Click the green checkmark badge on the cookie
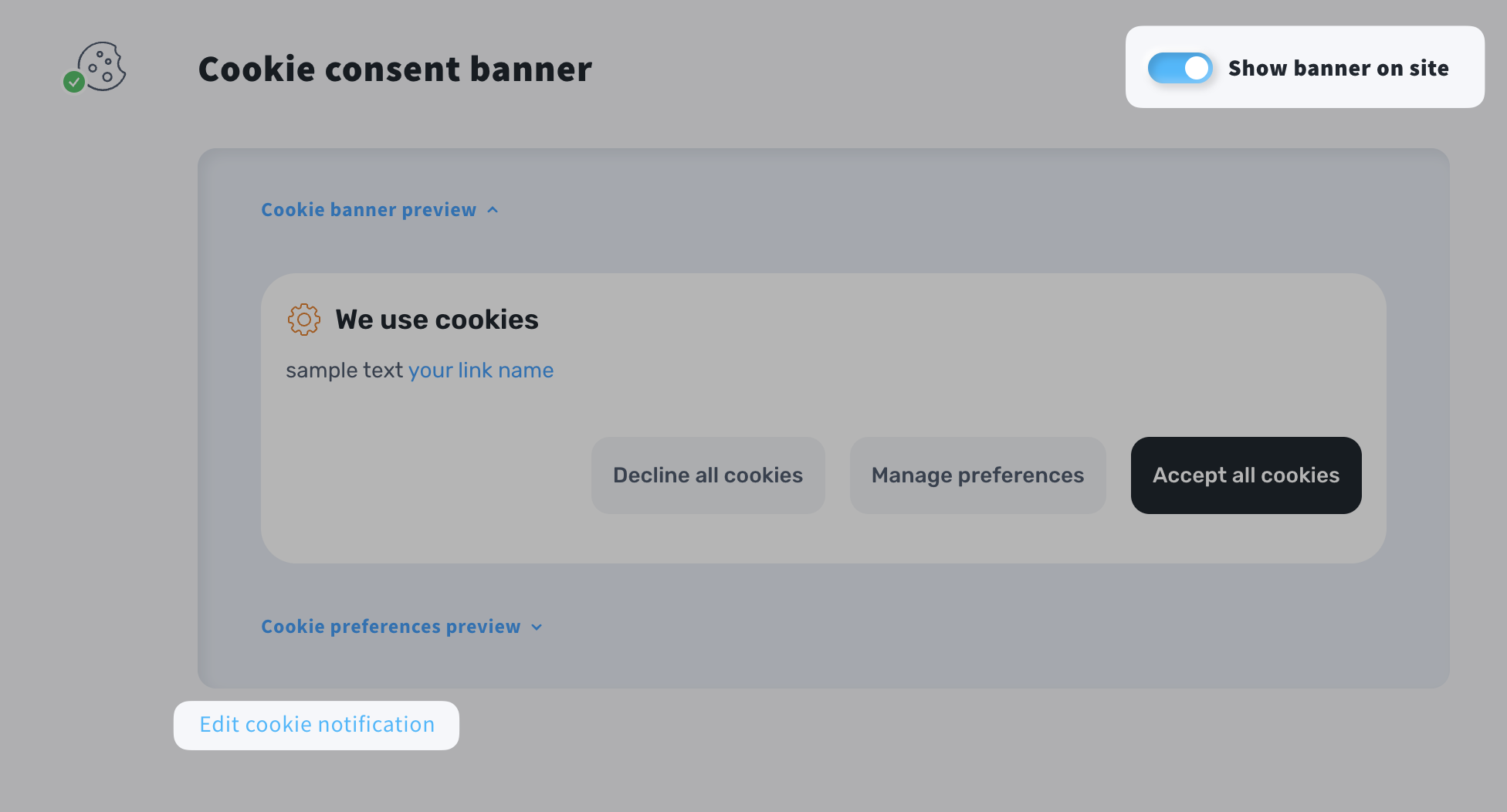1507x812 pixels. click(74, 82)
